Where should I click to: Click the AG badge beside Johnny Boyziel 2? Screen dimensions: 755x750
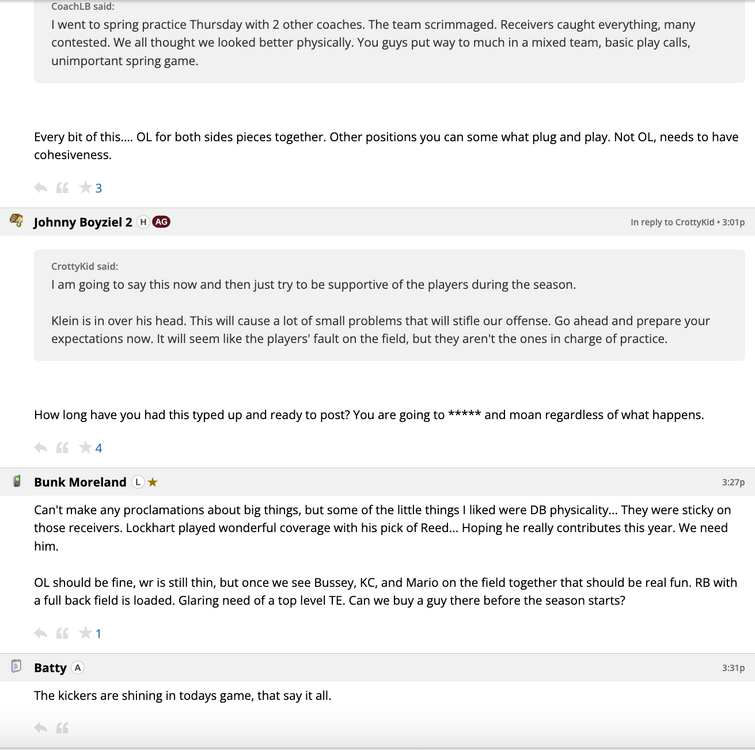coord(161,222)
